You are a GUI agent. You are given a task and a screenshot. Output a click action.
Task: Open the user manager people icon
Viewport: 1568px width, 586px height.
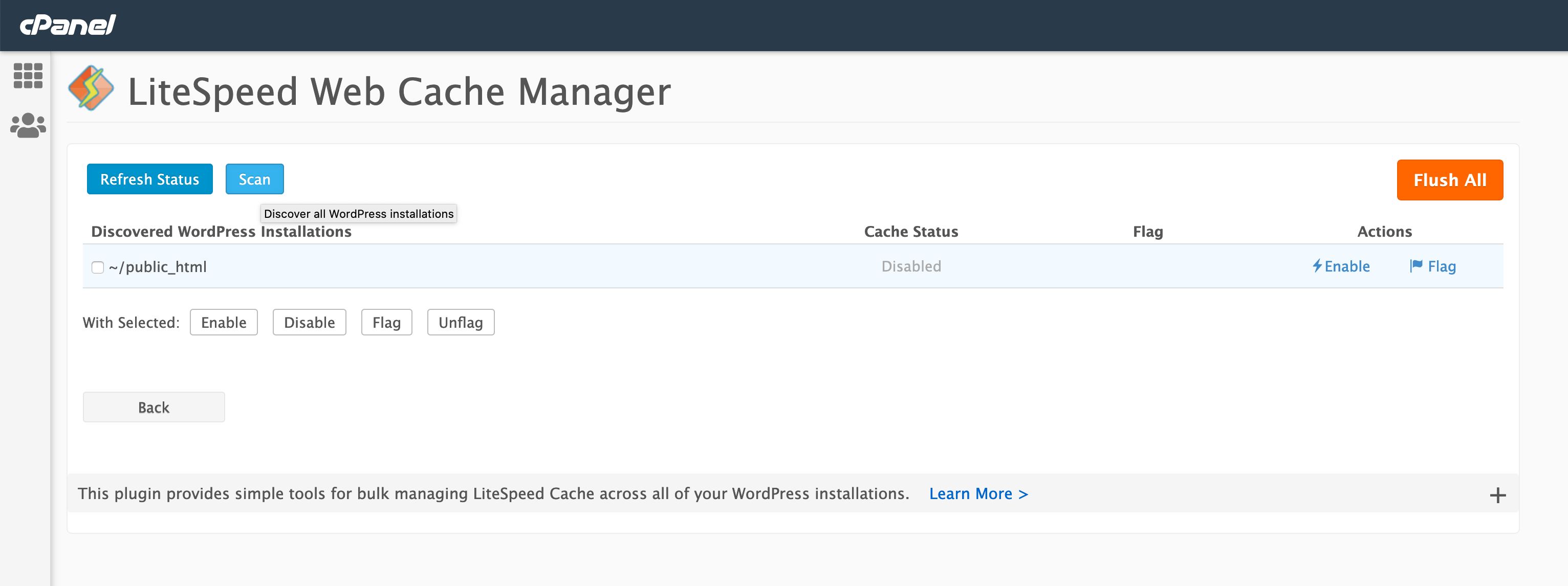click(x=28, y=125)
